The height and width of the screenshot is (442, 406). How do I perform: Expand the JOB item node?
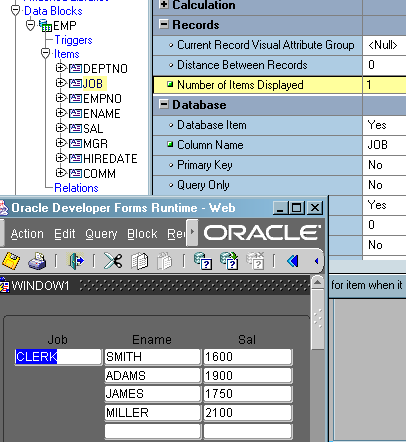pos(60,82)
